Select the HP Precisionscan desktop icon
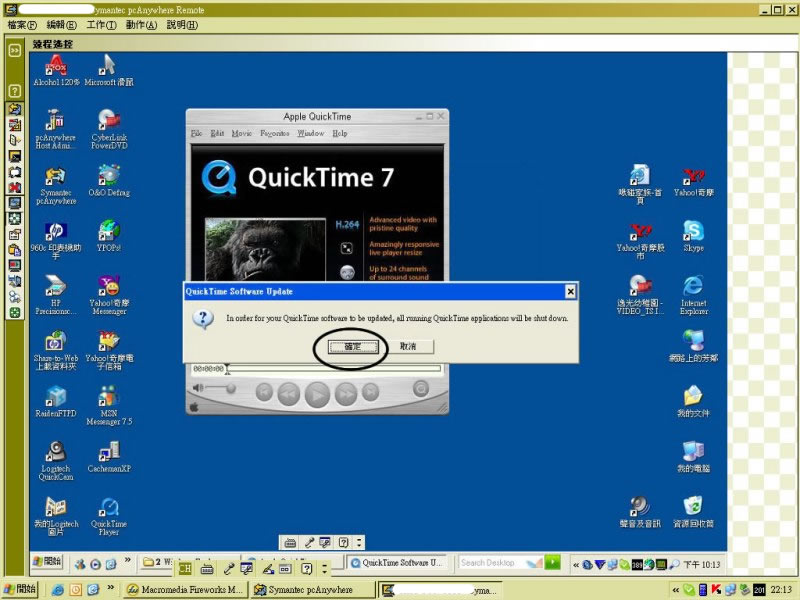The width and height of the screenshot is (800, 600). coord(56,295)
